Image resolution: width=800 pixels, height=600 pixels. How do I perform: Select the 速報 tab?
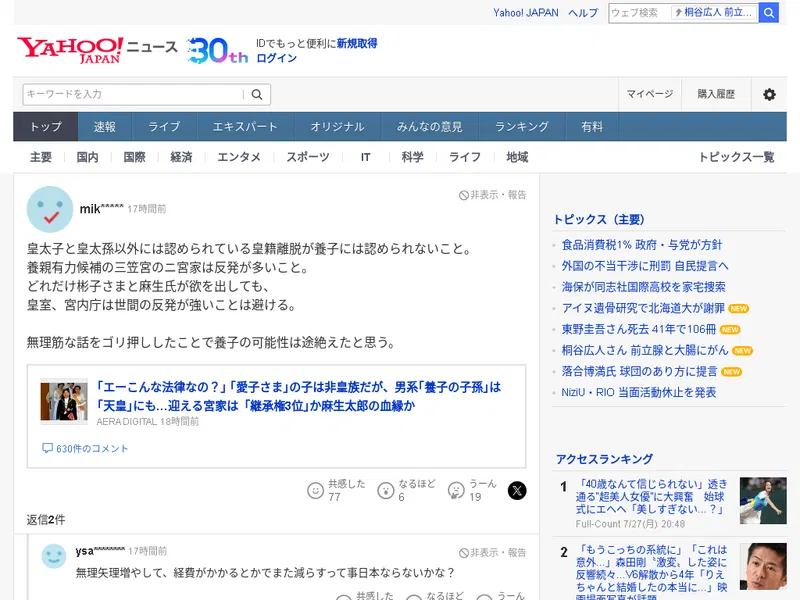coord(105,127)
